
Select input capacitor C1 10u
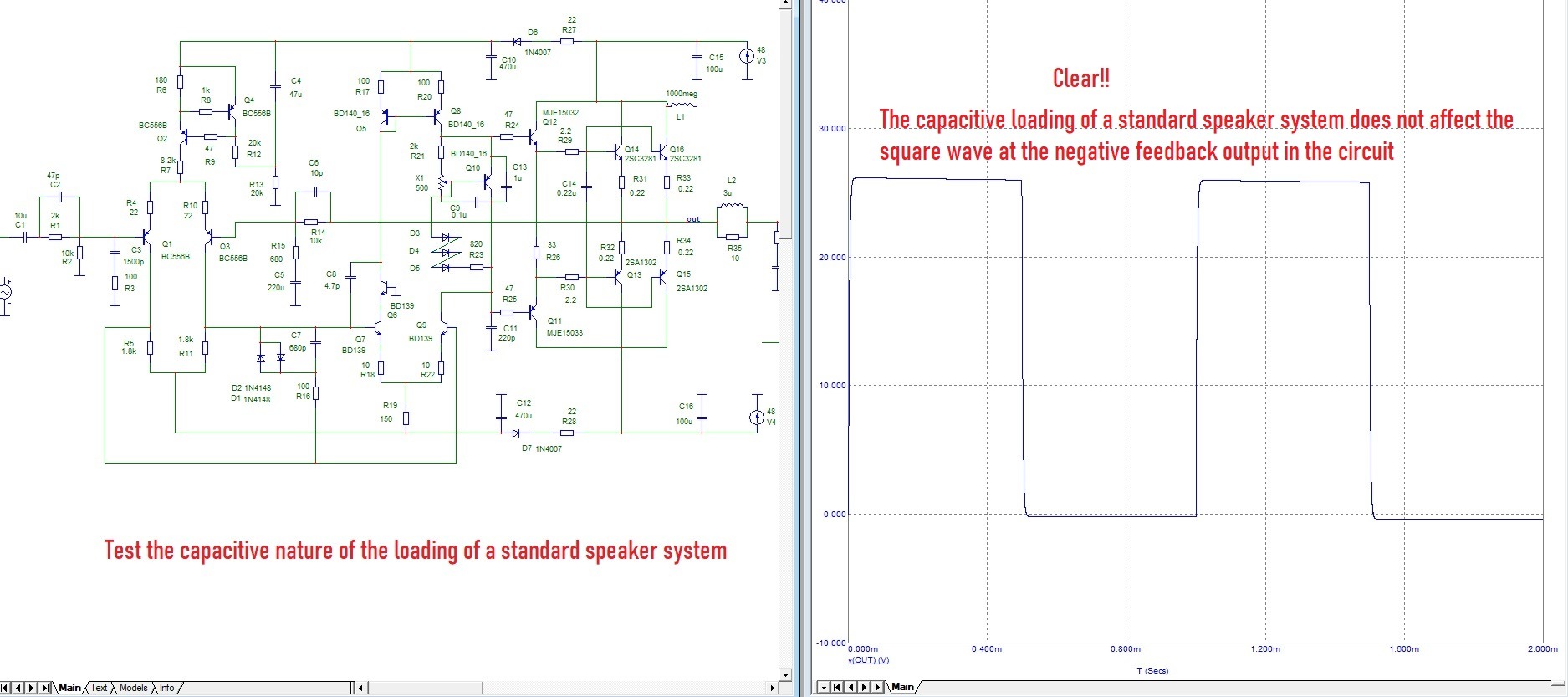pyautogui.click(x=25, y=237)
